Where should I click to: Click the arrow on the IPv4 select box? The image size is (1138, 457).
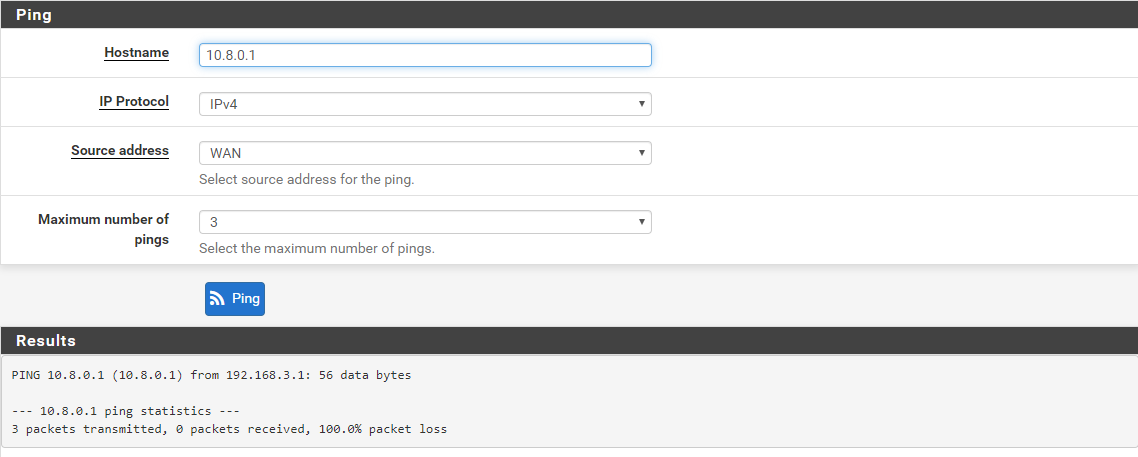point(642,104)
